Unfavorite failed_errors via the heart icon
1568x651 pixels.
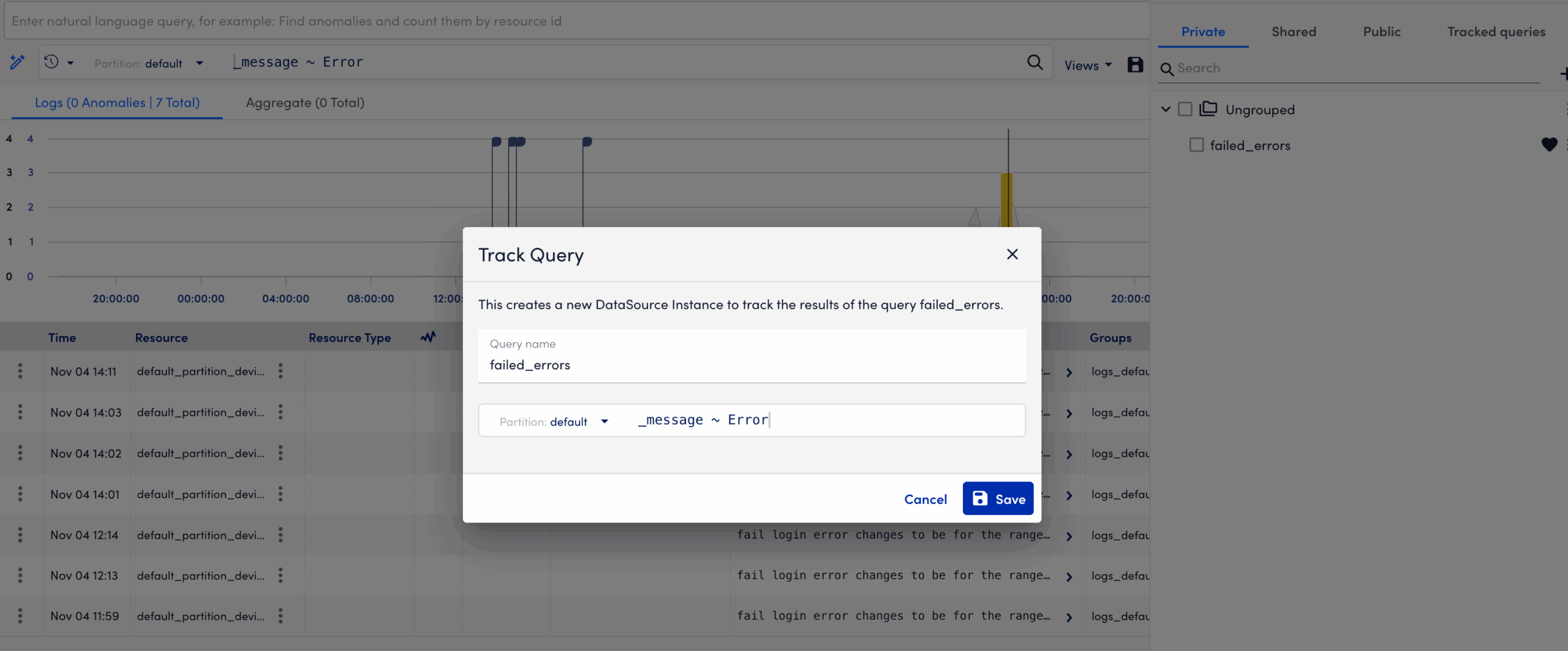[1550, 145]
